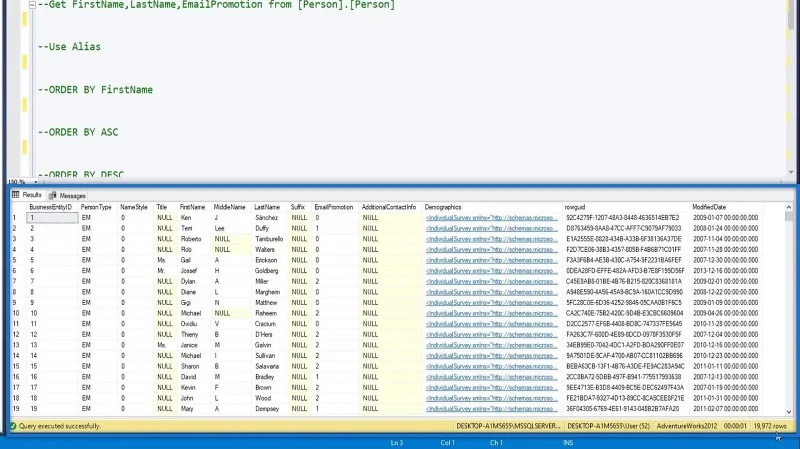Click ModifiedDate cell 2013-12-16 00:00:00.000
This screenshot has height=449, width=800.
pyautogui.click(x=726, y=271)
